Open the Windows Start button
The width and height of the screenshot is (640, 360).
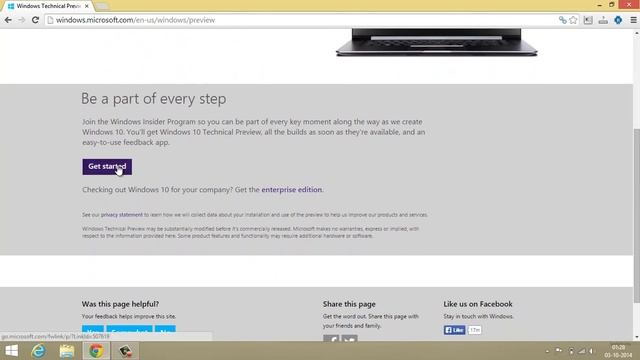[x=11, y=351]
